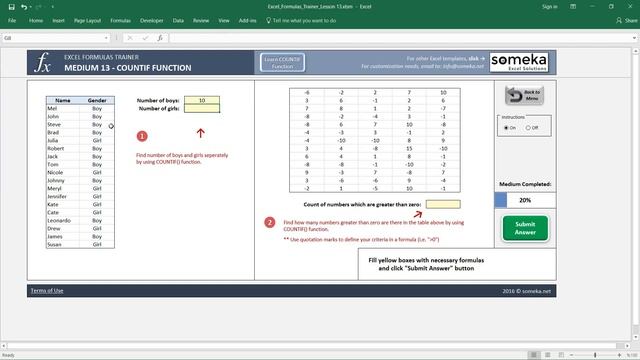Viewport: 640px width, 360px height.
Task: Select the Susan name cell
Action: pos(63,244)
